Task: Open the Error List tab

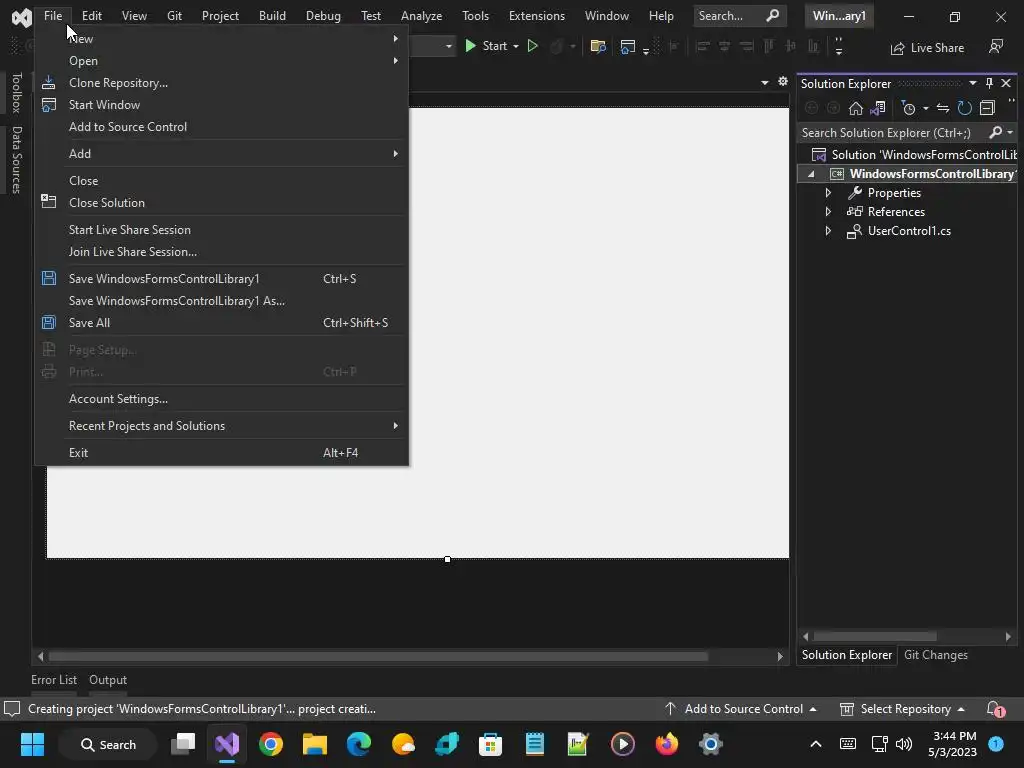Action: [x=54, y=680]
